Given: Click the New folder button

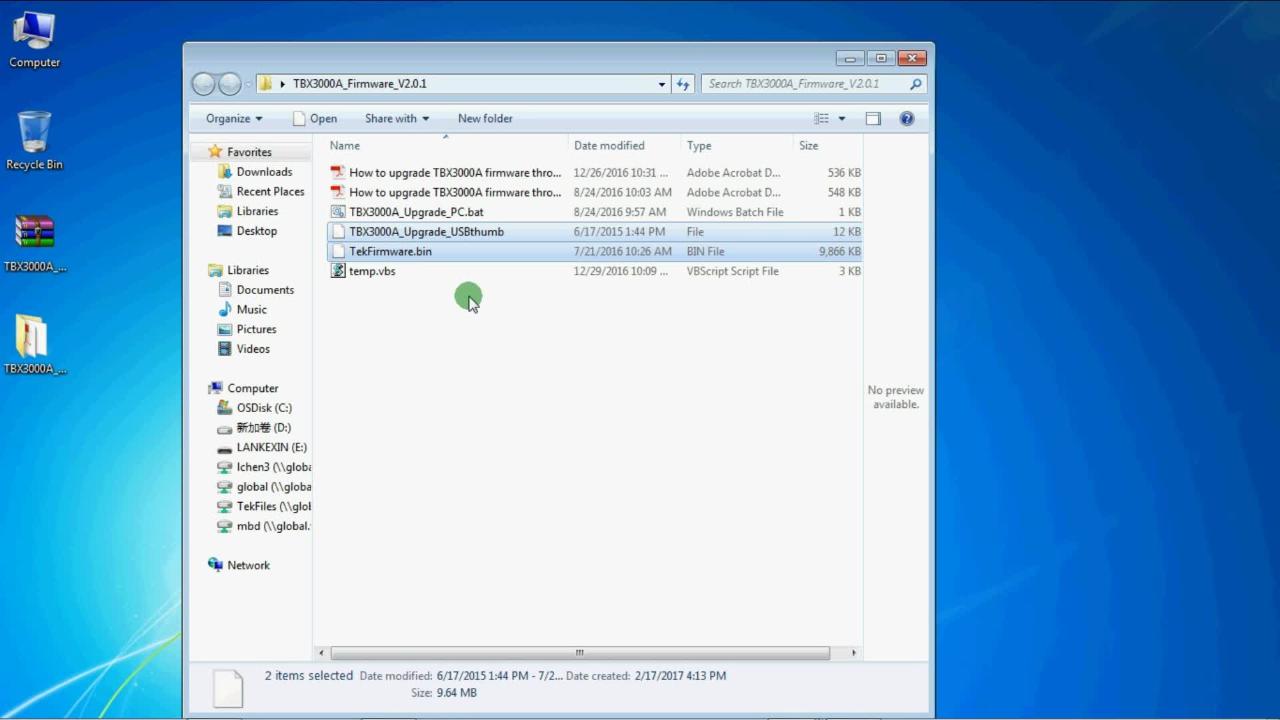Looking at the screenshot, I should [485, 118].
